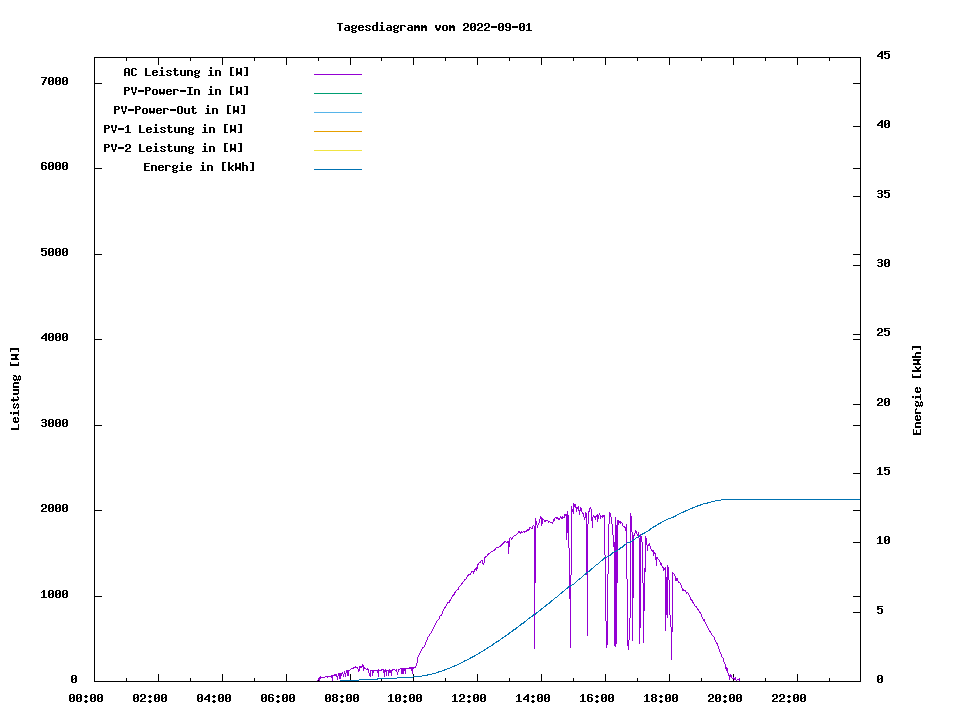Click the right axis title "Energie [kWh]"

pos(918,390)
